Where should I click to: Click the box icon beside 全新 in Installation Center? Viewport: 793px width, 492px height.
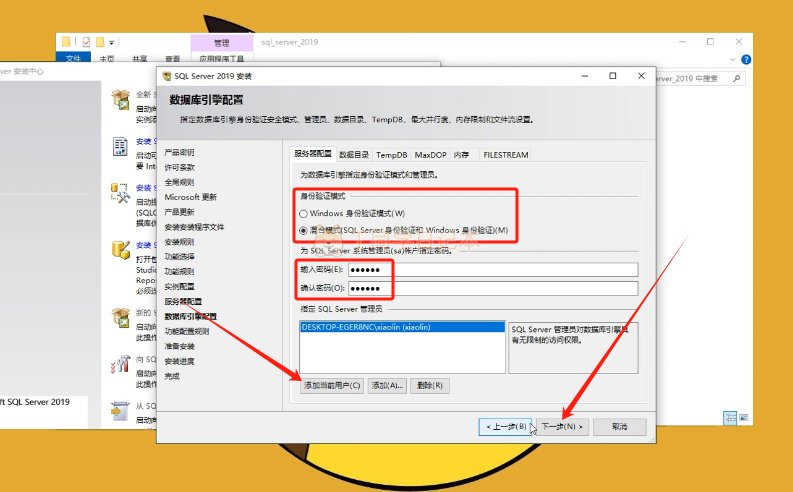pos(120,100)
